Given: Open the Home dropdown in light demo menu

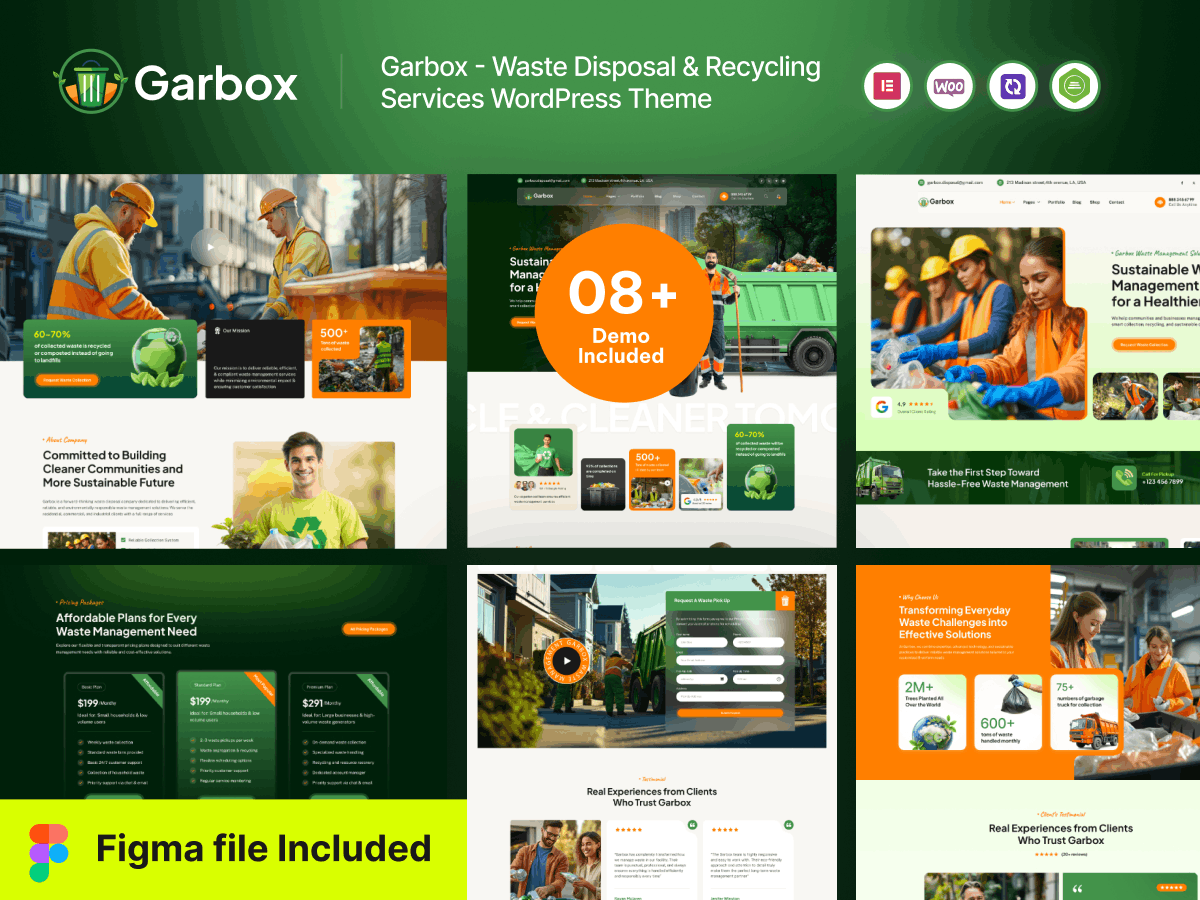Looking at the screenshot, I should click(1005, 201).
